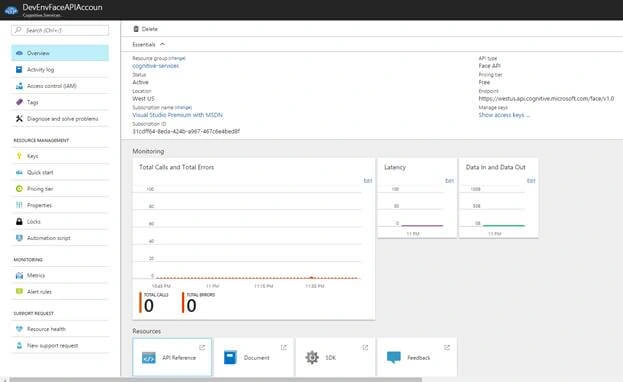Open the Activity log menu item

click(60, 70)
